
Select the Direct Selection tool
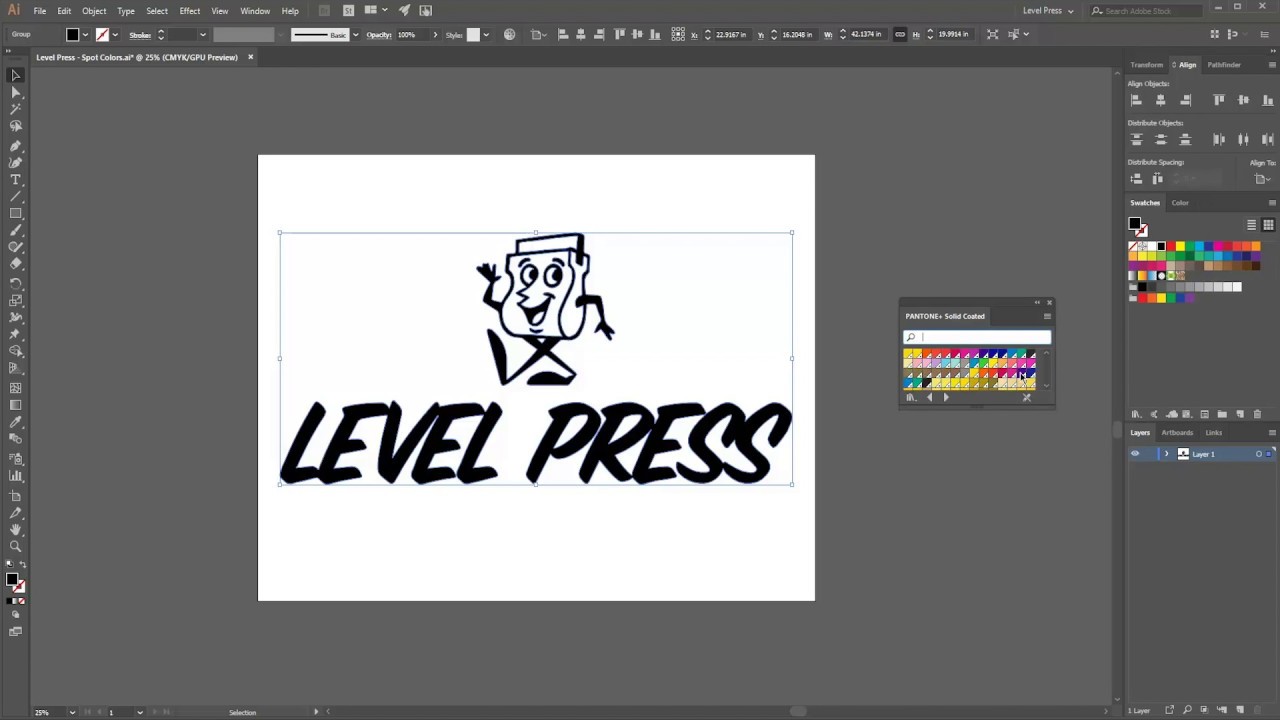pyautogui.click(x=16, y=92)
